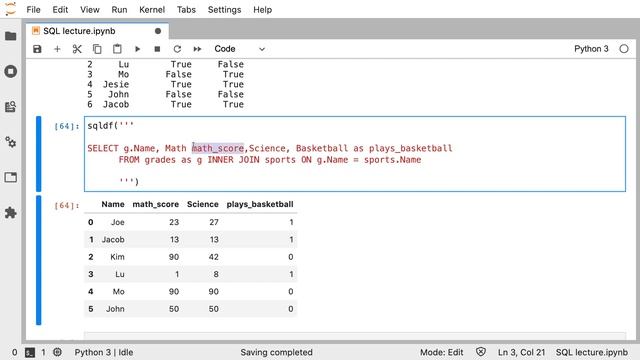Click Saving completed status text
Image resolution: width=640 pixels, height=360 pixels.
pyautogui.click(x=276, y=352)
